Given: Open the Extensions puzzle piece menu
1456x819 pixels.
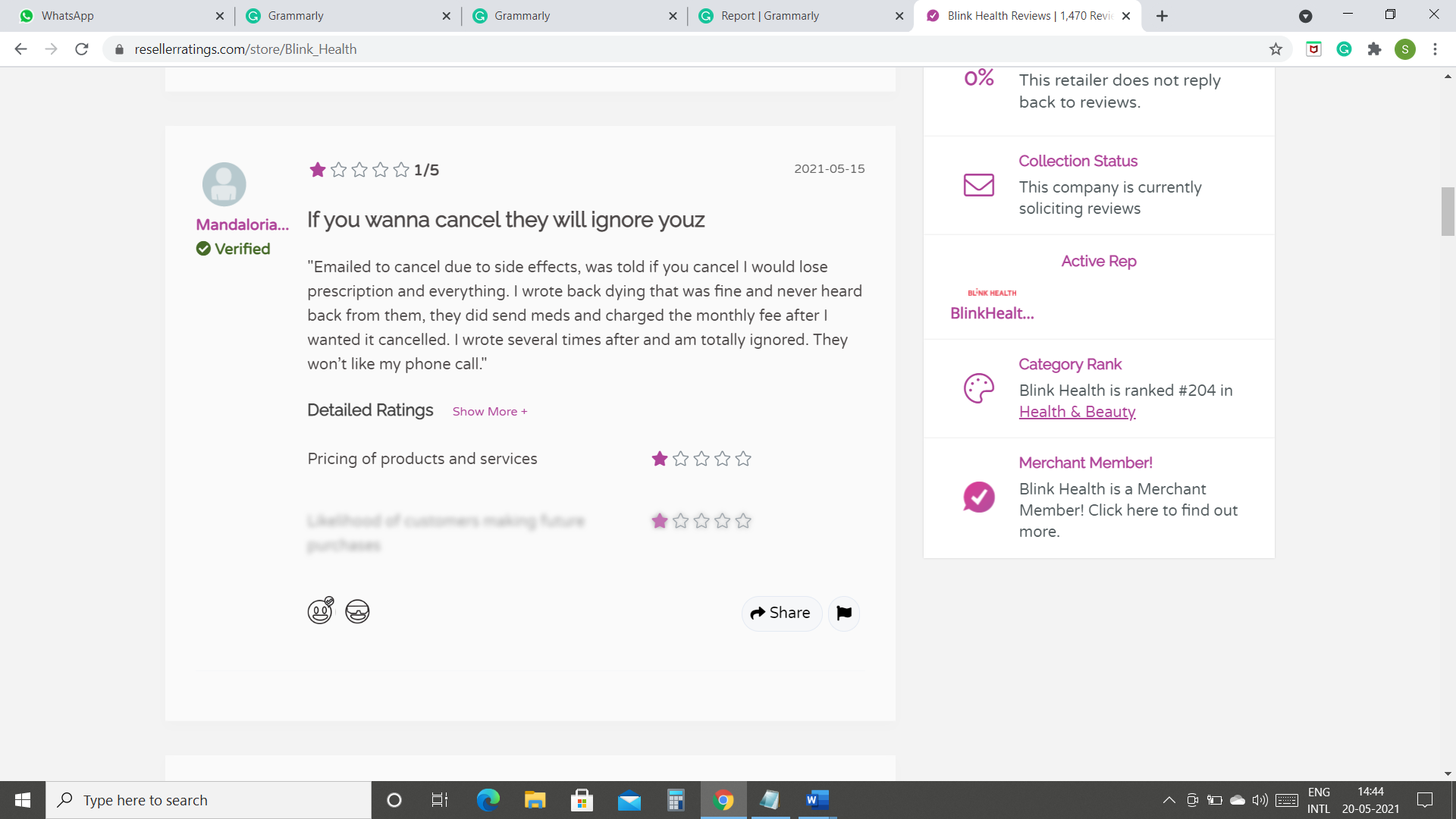Looking at the screenshot, I should tap(1374, 49).
